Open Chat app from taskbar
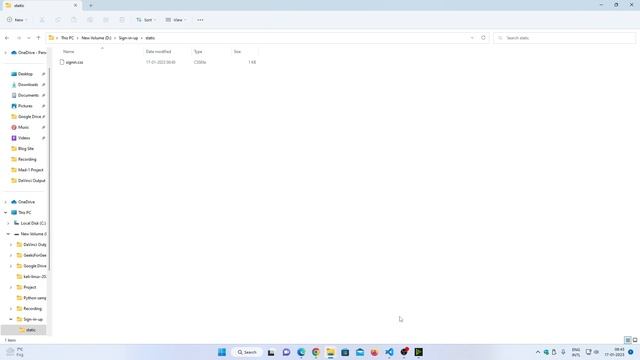This screenshot has width=640, height=360. coord(286,352)
